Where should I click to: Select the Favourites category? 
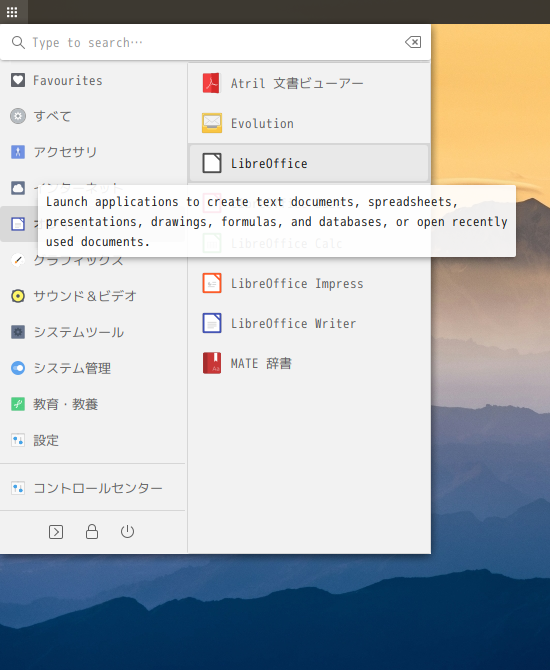point(93,80)
